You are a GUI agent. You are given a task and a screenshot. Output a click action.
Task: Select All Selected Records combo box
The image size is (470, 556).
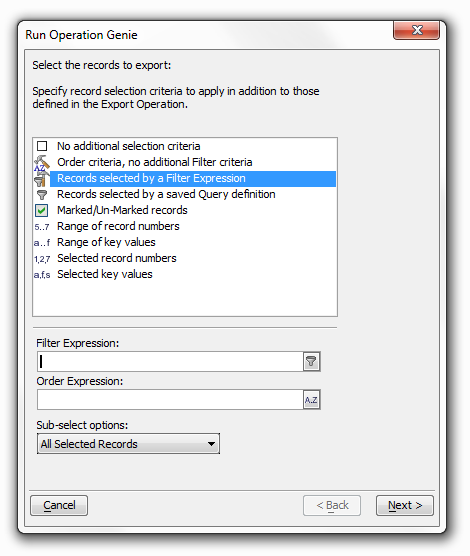(x=128, y=444)
